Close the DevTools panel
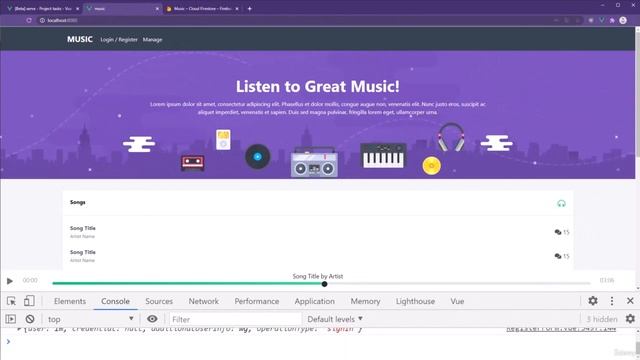The width and height of the screenshot is (640, 360). pos(630,301)
